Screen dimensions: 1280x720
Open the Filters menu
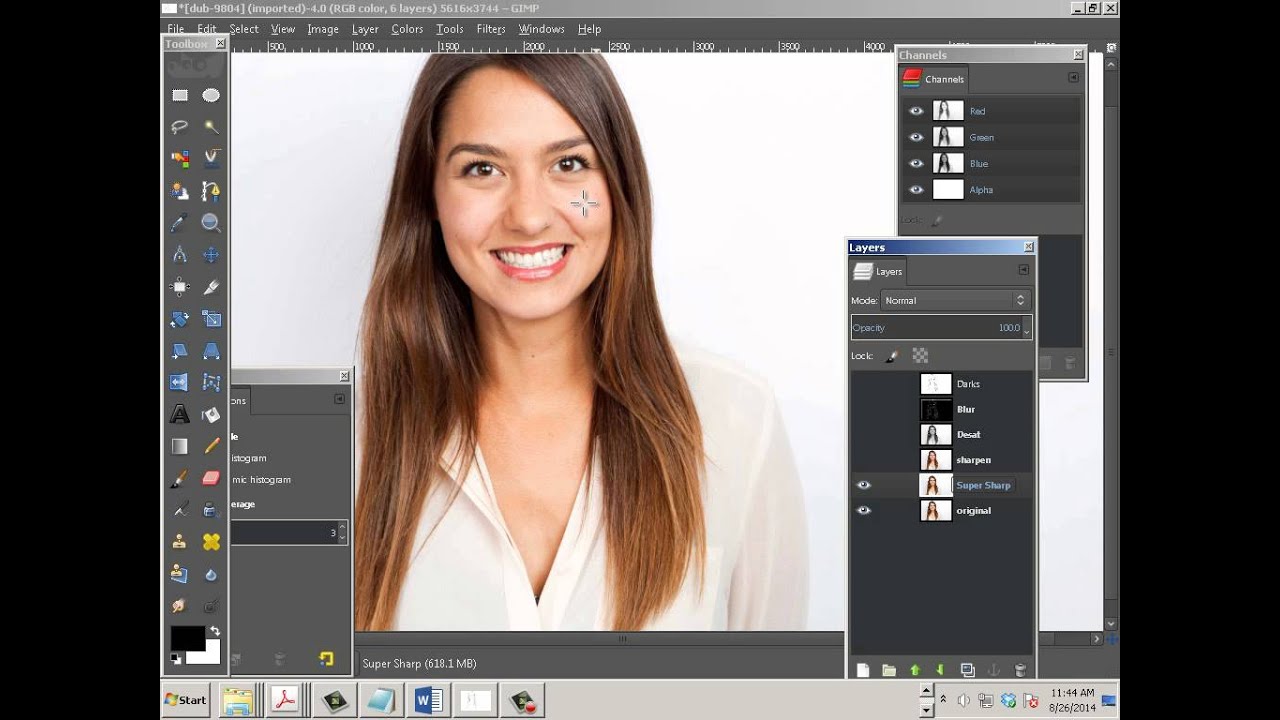point(491,29)
